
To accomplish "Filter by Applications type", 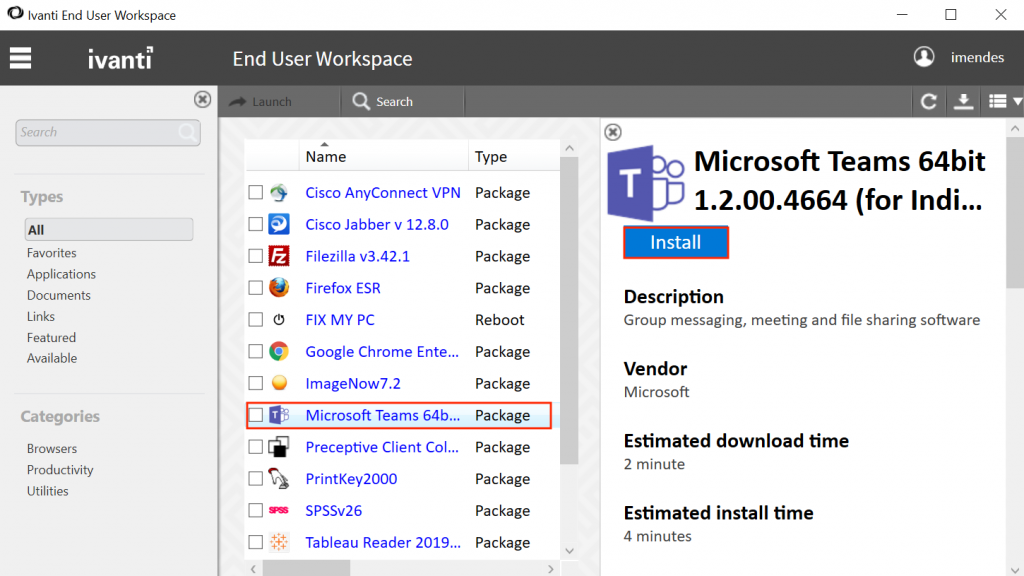I will pos(61,274).
